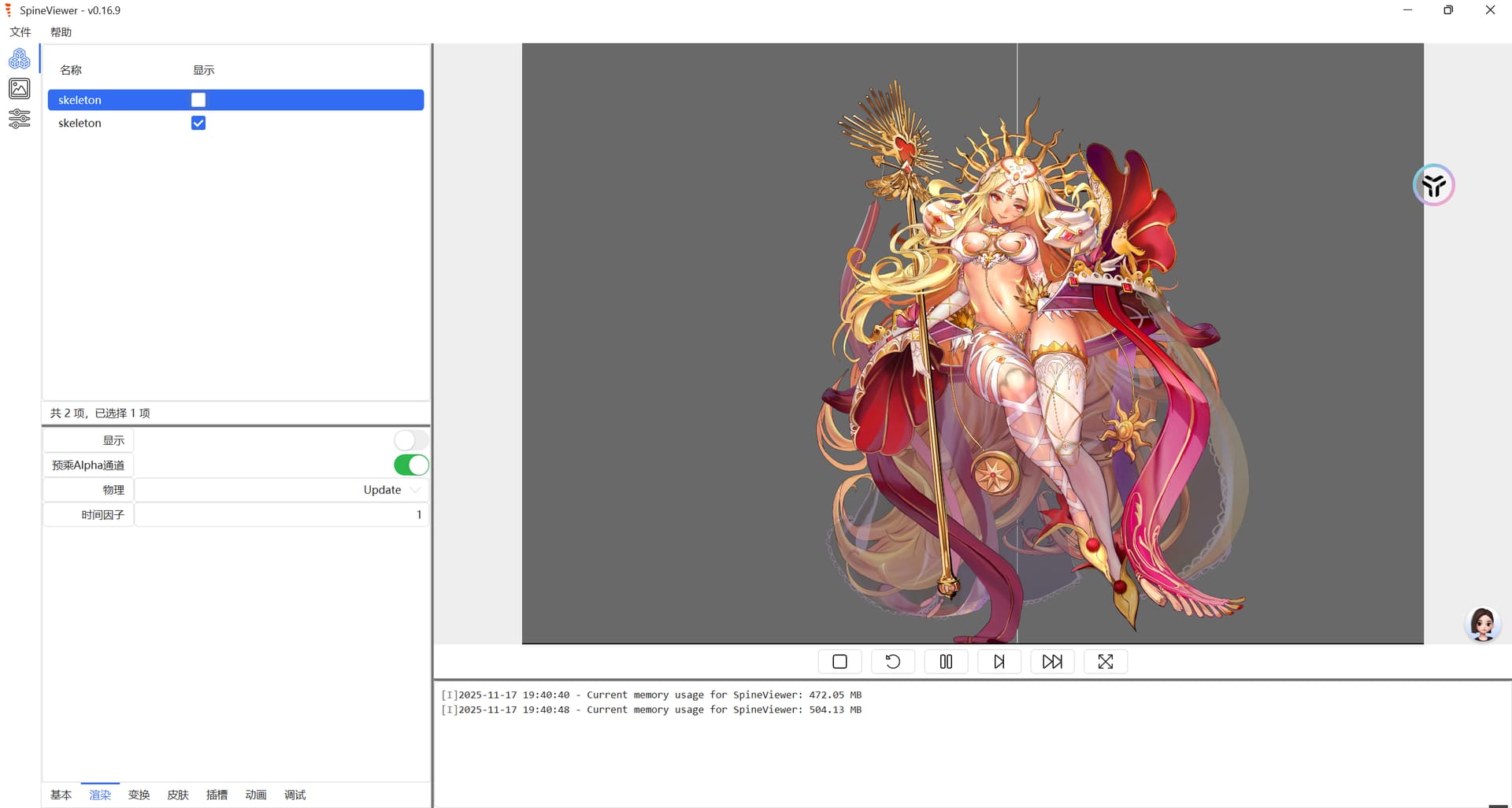This screenshot has width=1512, height=808.
Task: Click the fullscreen expand icon
Action: (x=1105, y=662)
